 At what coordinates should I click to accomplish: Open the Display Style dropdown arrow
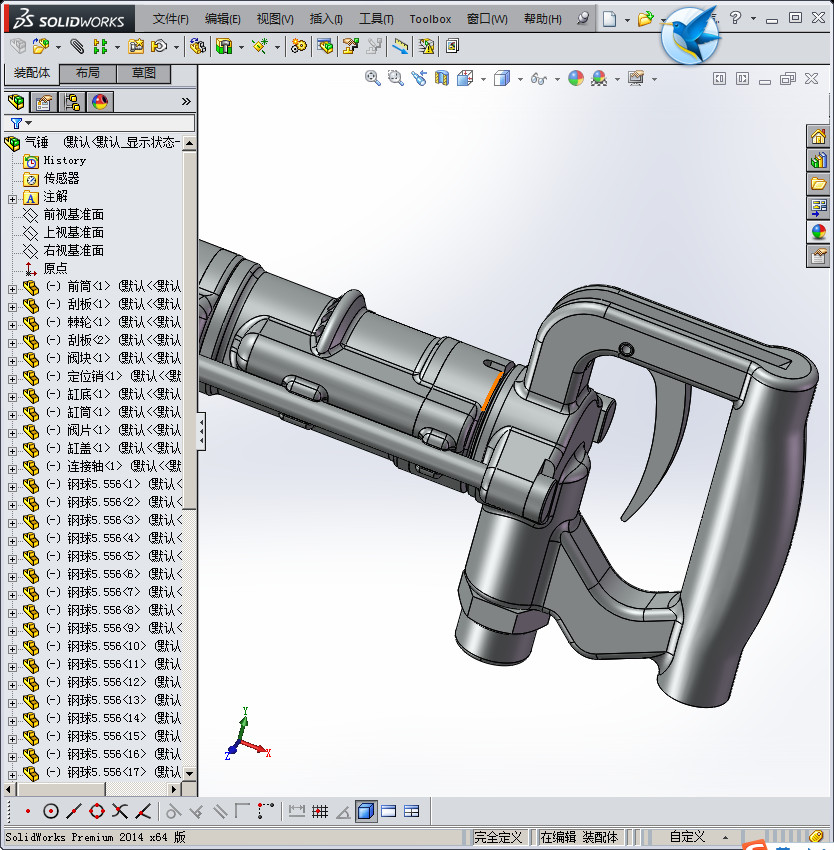point(520,80)
